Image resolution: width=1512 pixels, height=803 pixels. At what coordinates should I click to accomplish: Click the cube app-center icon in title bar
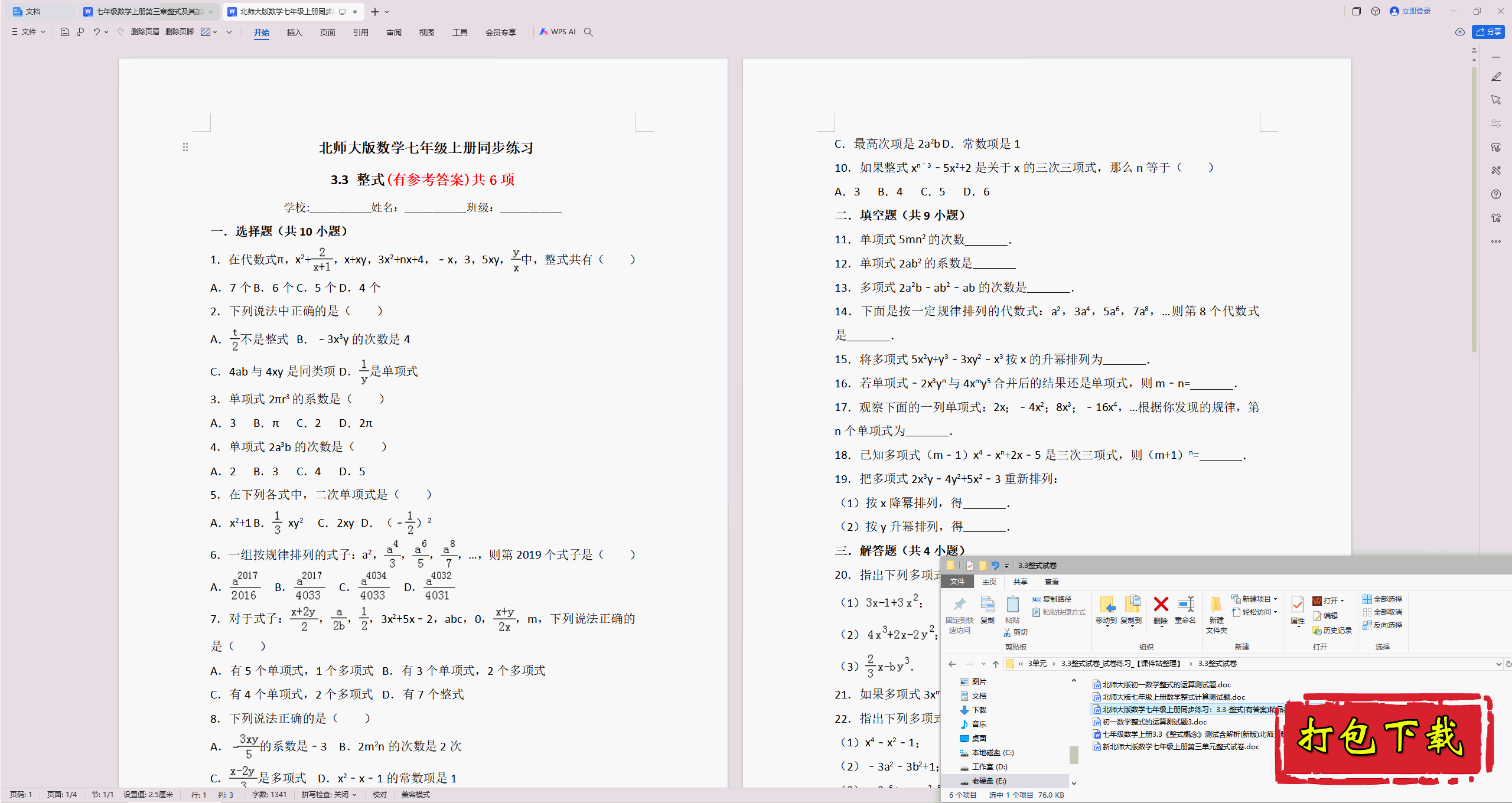coord(1376,11)
